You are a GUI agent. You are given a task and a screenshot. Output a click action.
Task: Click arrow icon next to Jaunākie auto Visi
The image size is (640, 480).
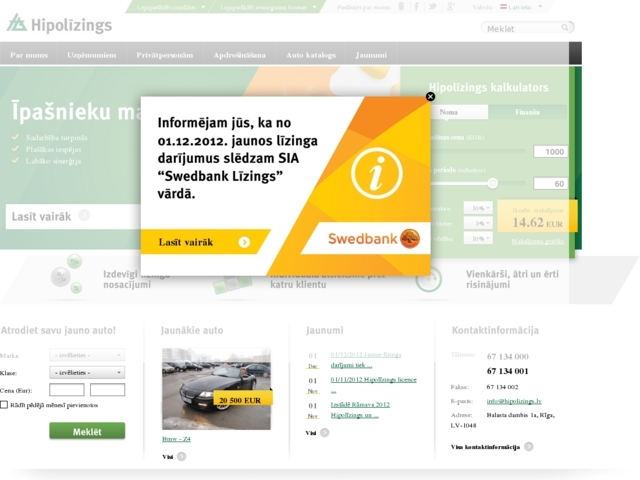[182, 456]
